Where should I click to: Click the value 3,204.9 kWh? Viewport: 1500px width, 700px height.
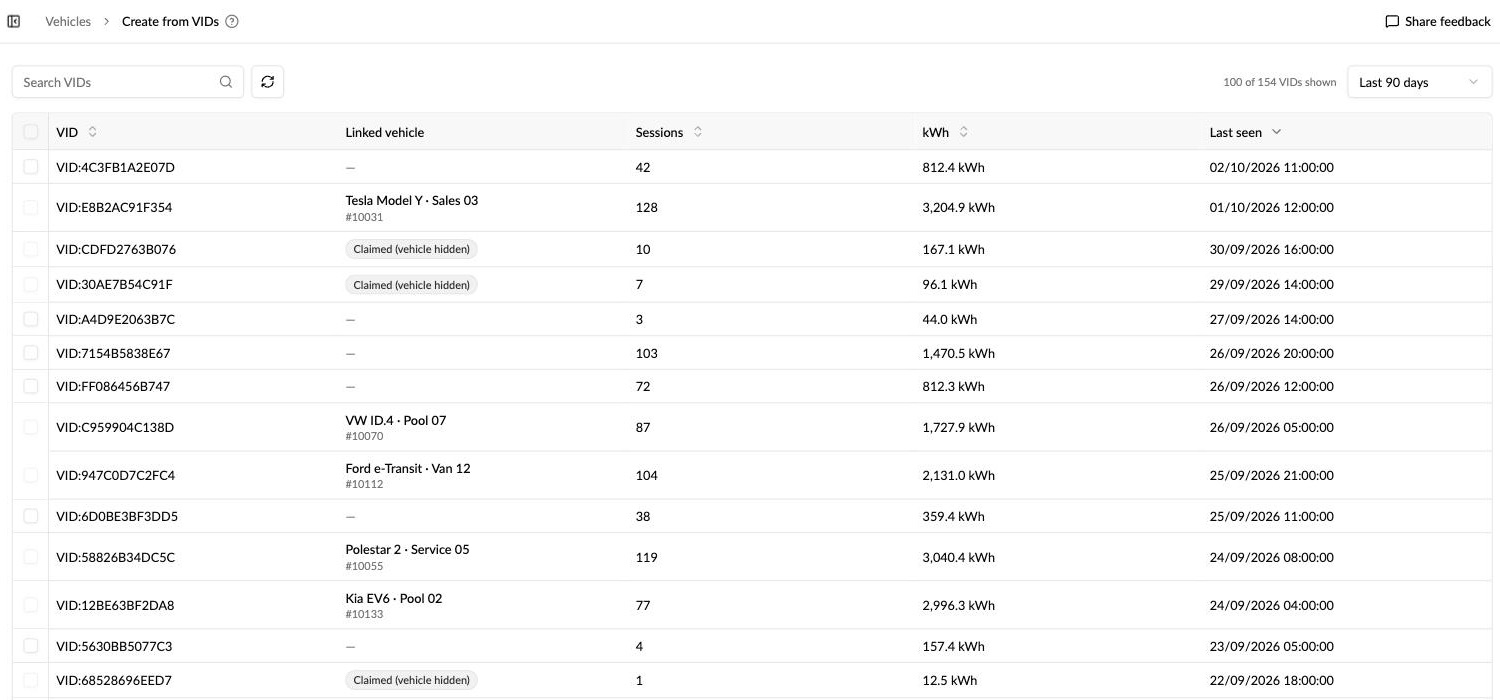958,207
